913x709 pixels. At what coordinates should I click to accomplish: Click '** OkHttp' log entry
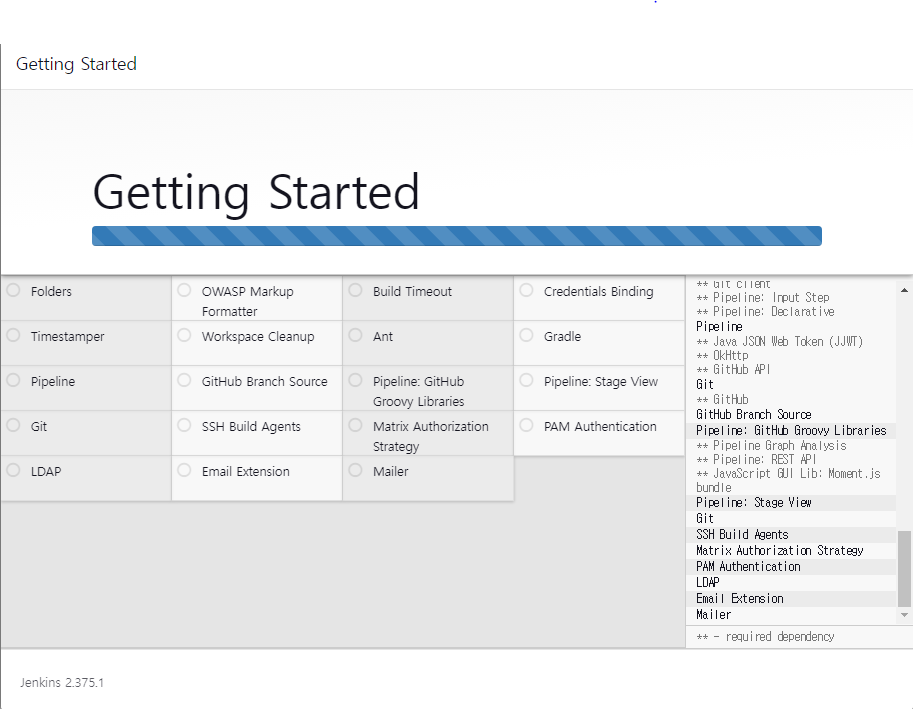click(722, 355)
